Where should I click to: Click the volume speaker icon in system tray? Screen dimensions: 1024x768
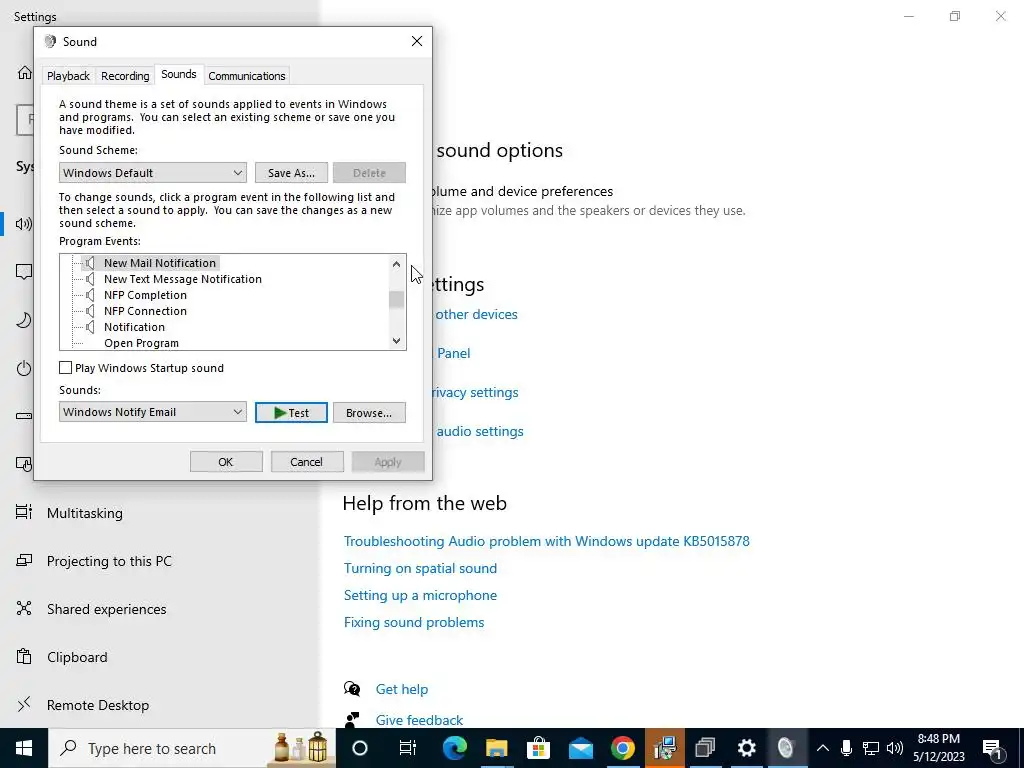[895, 748]
